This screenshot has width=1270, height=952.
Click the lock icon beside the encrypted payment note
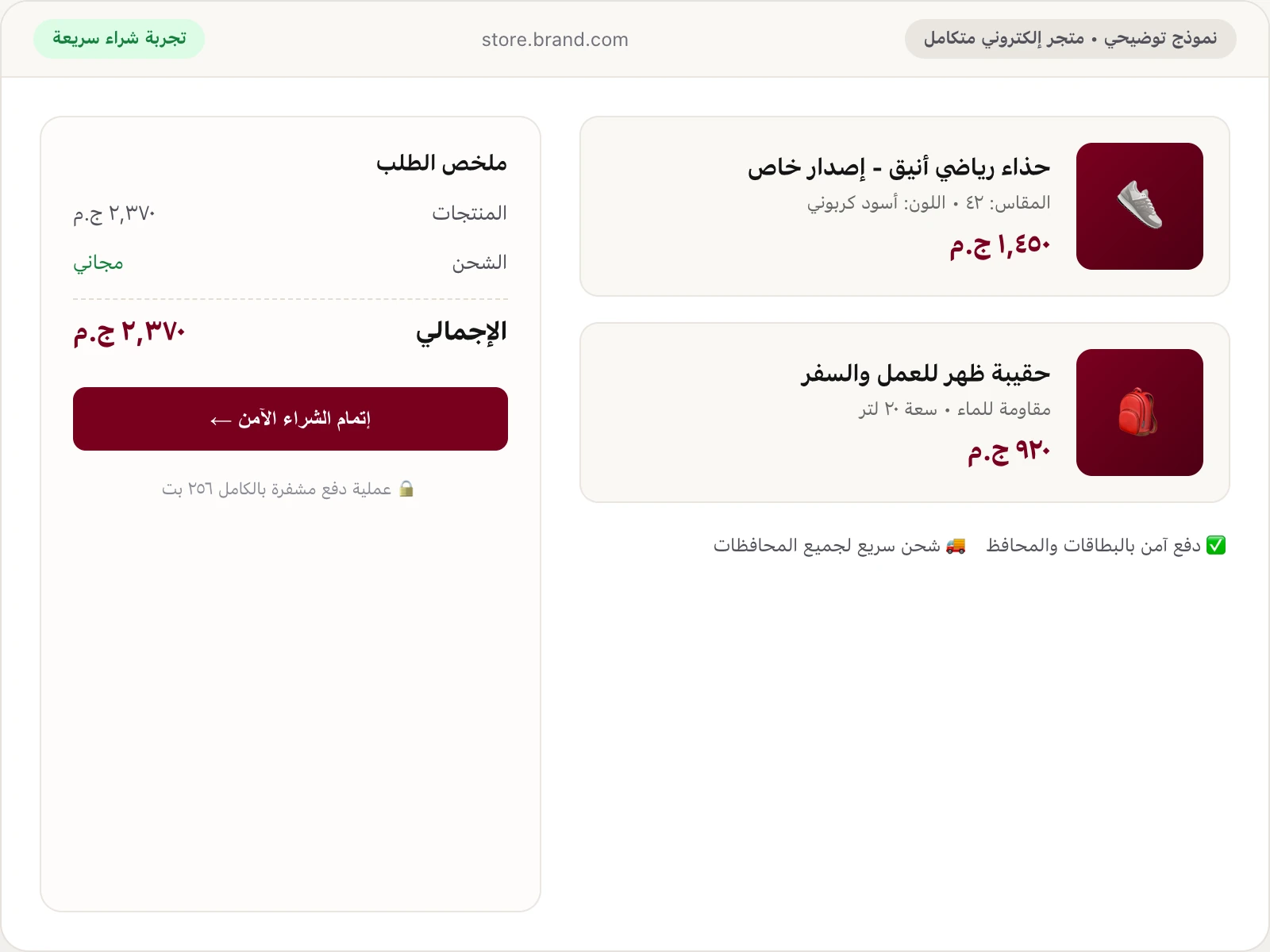pyautogui.click(x=406, y=489)
